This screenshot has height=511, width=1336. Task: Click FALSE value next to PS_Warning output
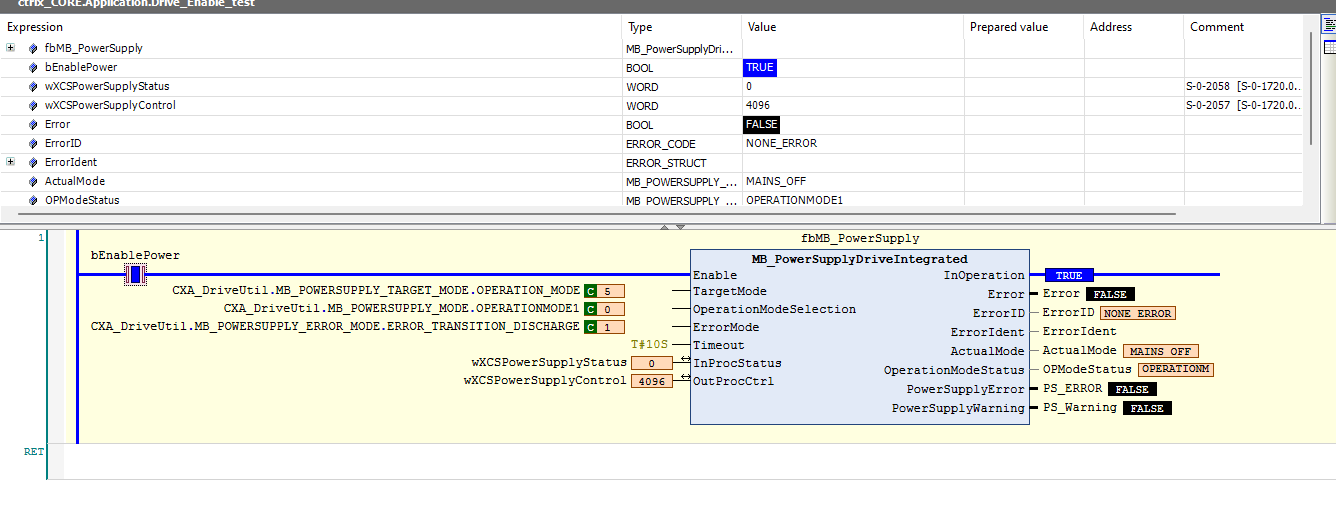(1147, 408)
